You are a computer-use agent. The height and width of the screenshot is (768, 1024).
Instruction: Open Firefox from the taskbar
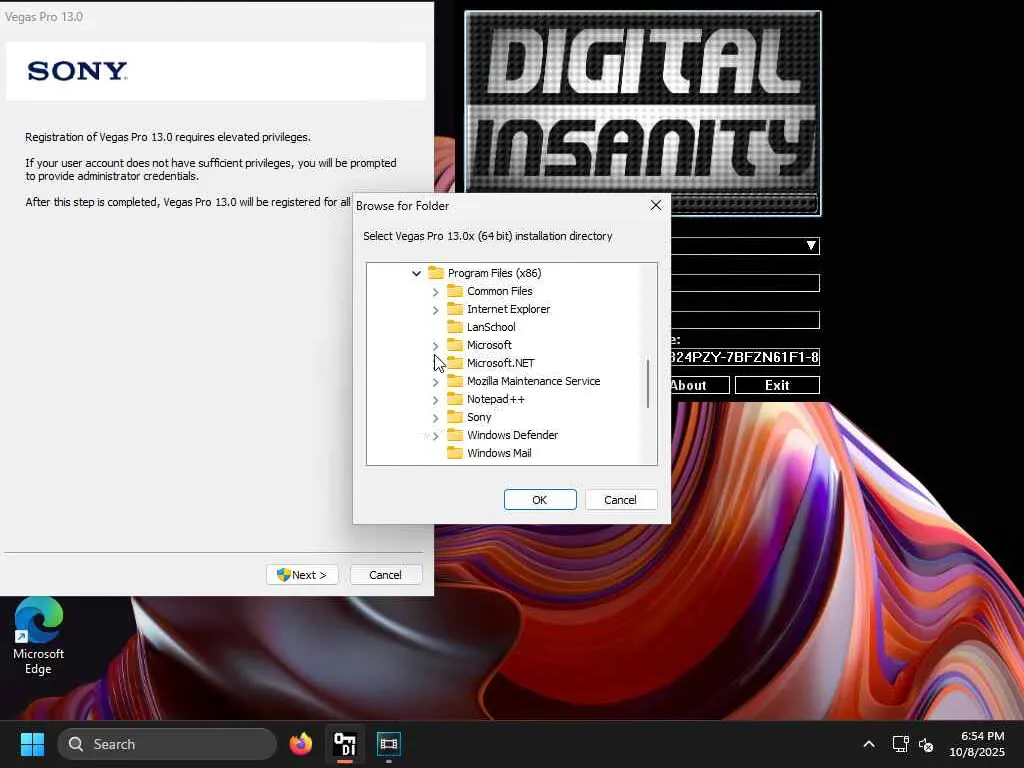tap(301, 744)
